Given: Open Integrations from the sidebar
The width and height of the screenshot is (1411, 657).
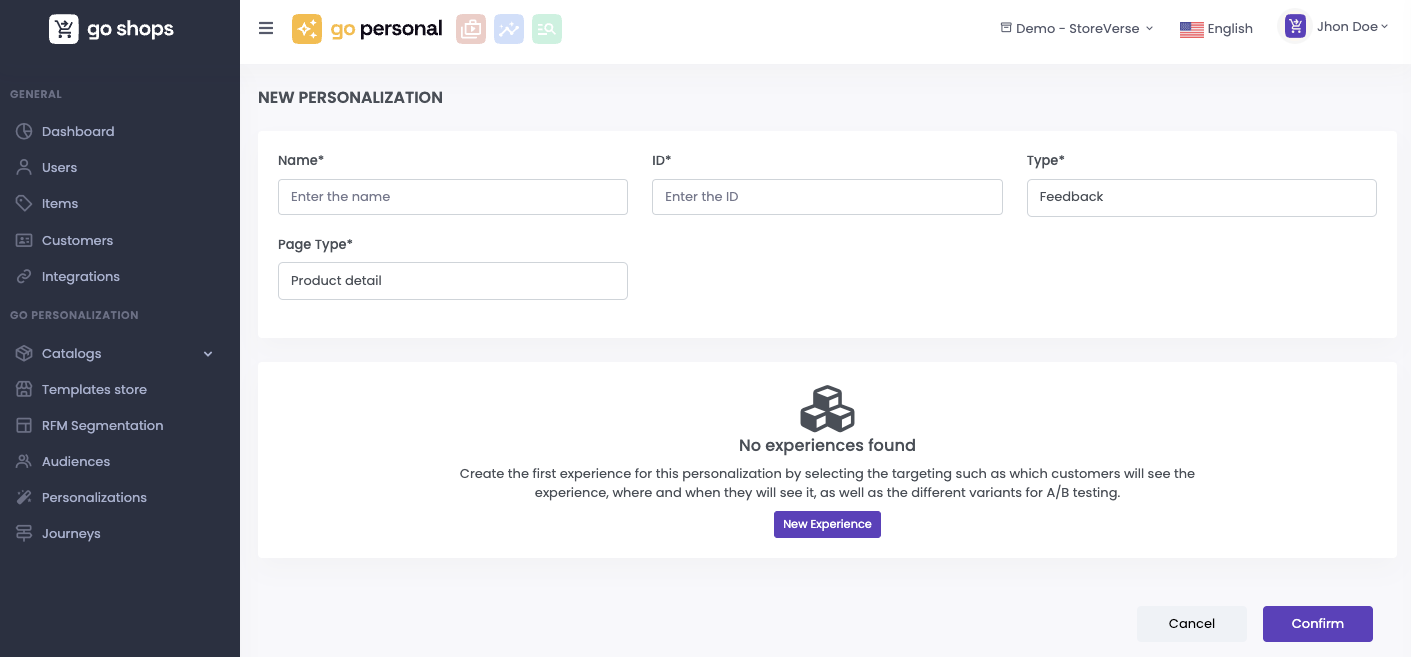Looking at the screenshot, I should (x=80, y=276).
